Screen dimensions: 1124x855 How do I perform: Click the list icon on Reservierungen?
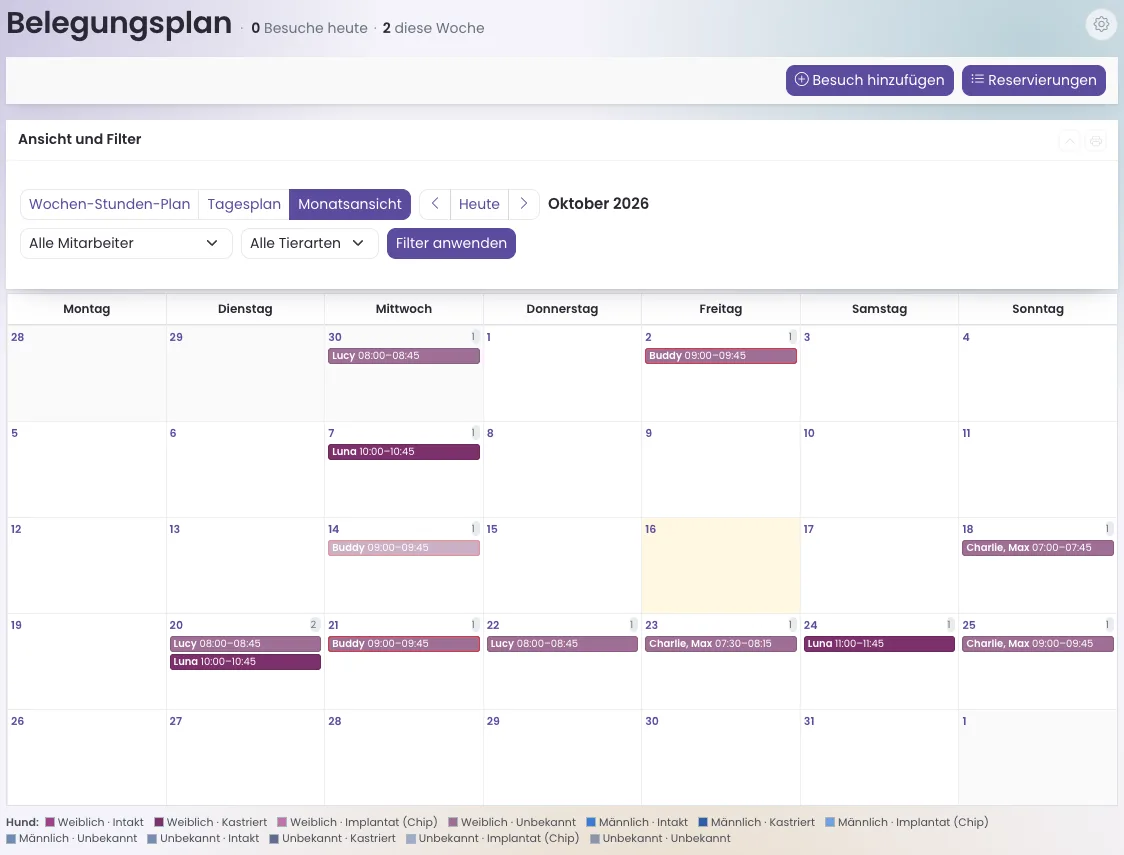click(x=977, y=80)
